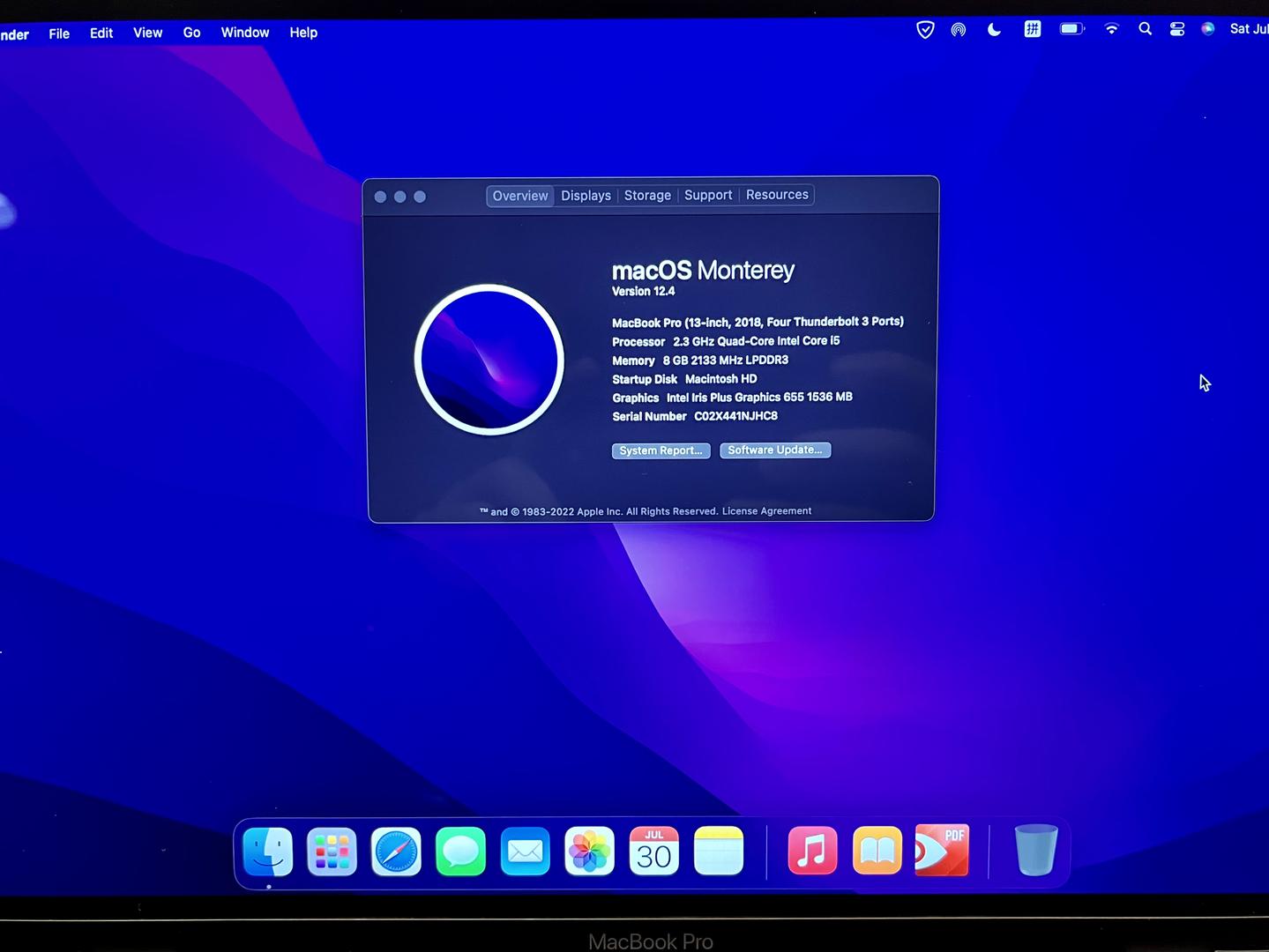Image resolution: width=1269 pixels, height=952 pixels.
Task: Open the View menu
Action: tap(147, 33)
